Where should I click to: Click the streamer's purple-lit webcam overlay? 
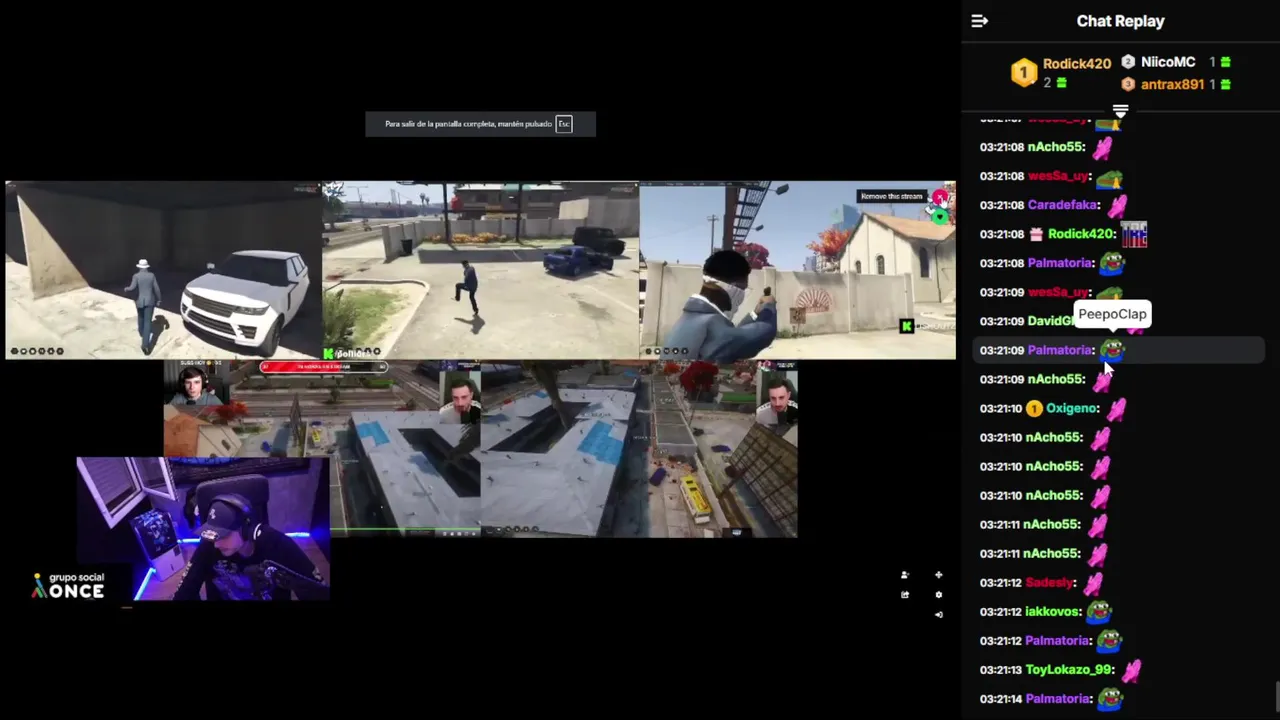(x=203, y=528)
